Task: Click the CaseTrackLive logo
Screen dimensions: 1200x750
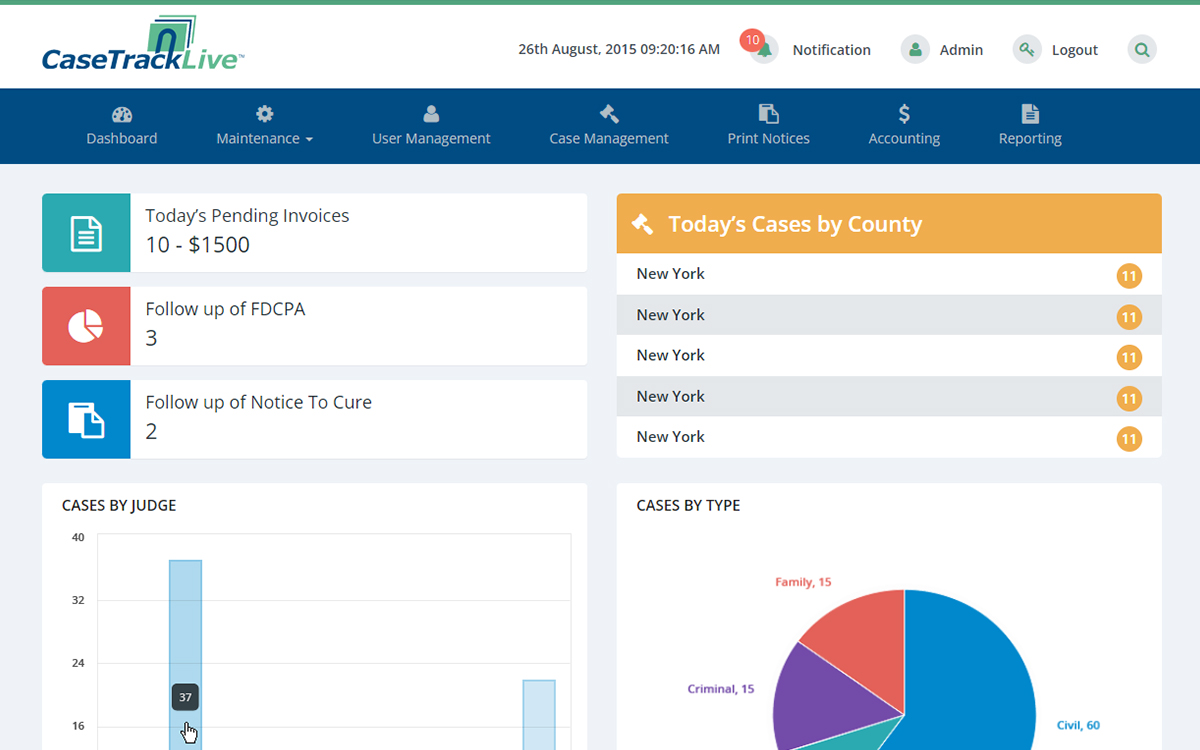Action: pyautogui.click(x=143, y=48)
